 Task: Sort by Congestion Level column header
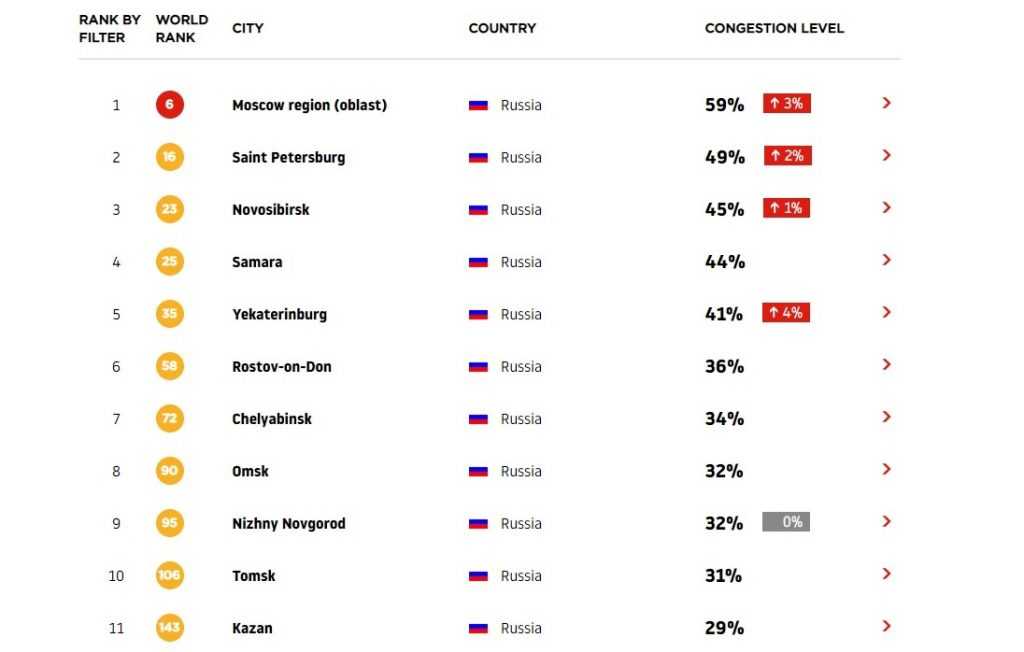click(774, 28)
